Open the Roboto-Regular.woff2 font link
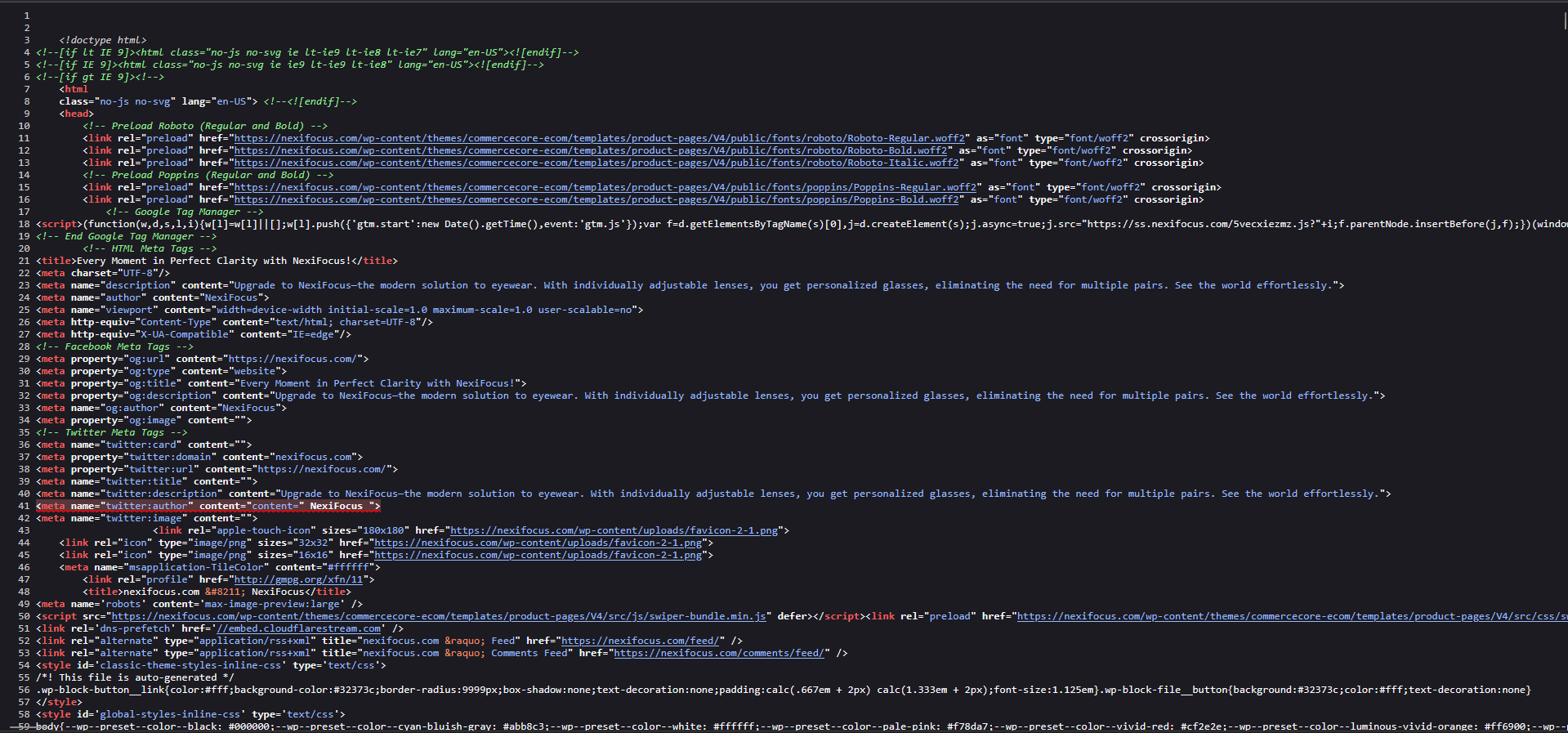Viewport: 1568px width, 733px height. coord(599,138)
